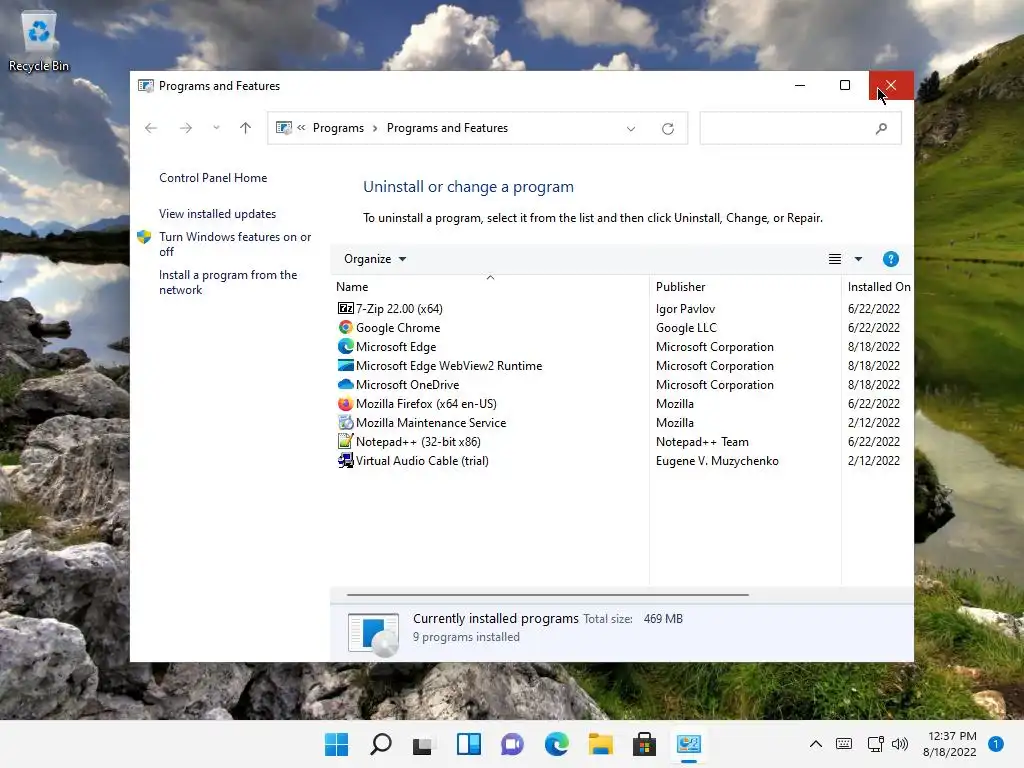Expand the breadcrumb chevrons before Programs

point(301,128)
